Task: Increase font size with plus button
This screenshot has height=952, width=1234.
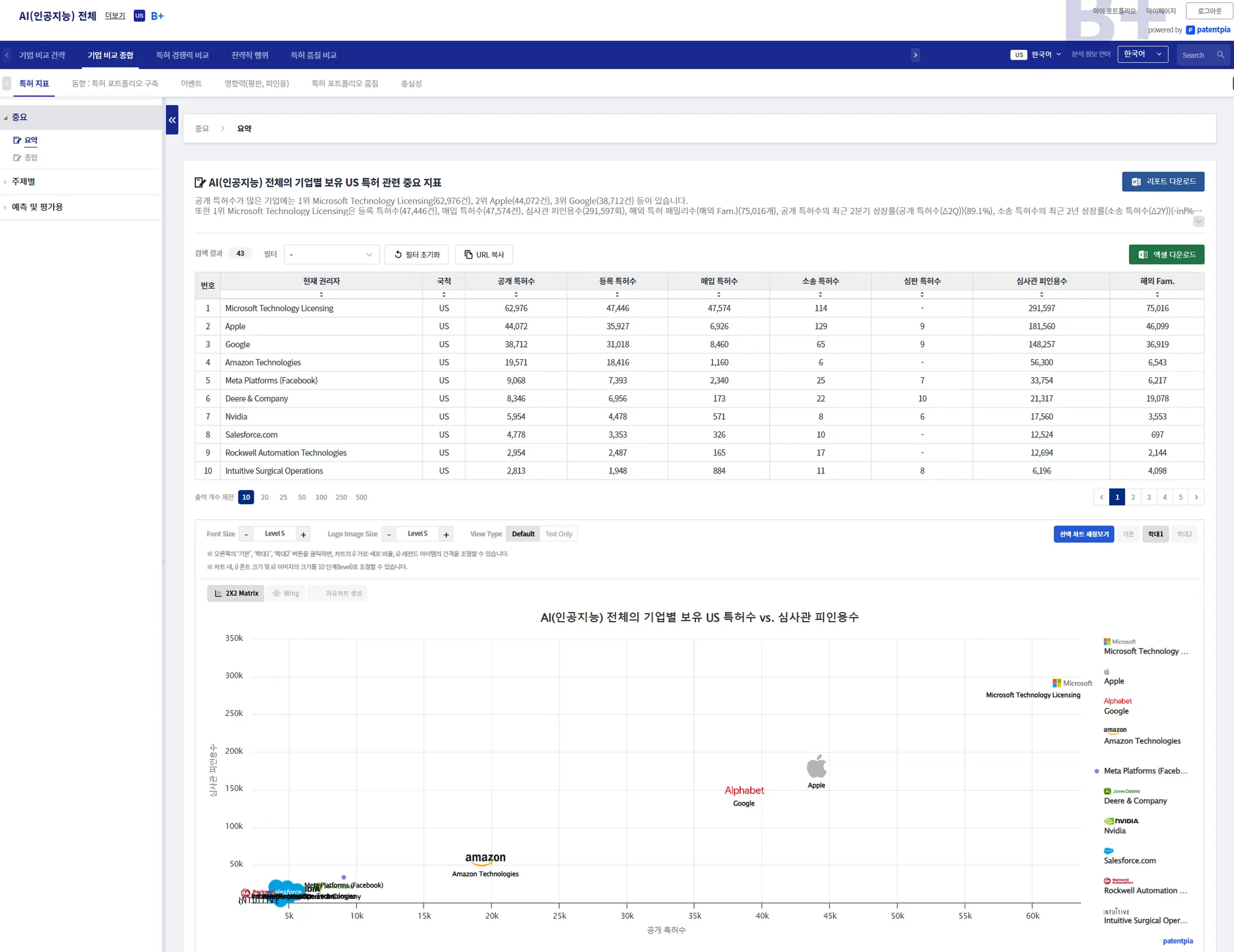Action: [304, 534]
